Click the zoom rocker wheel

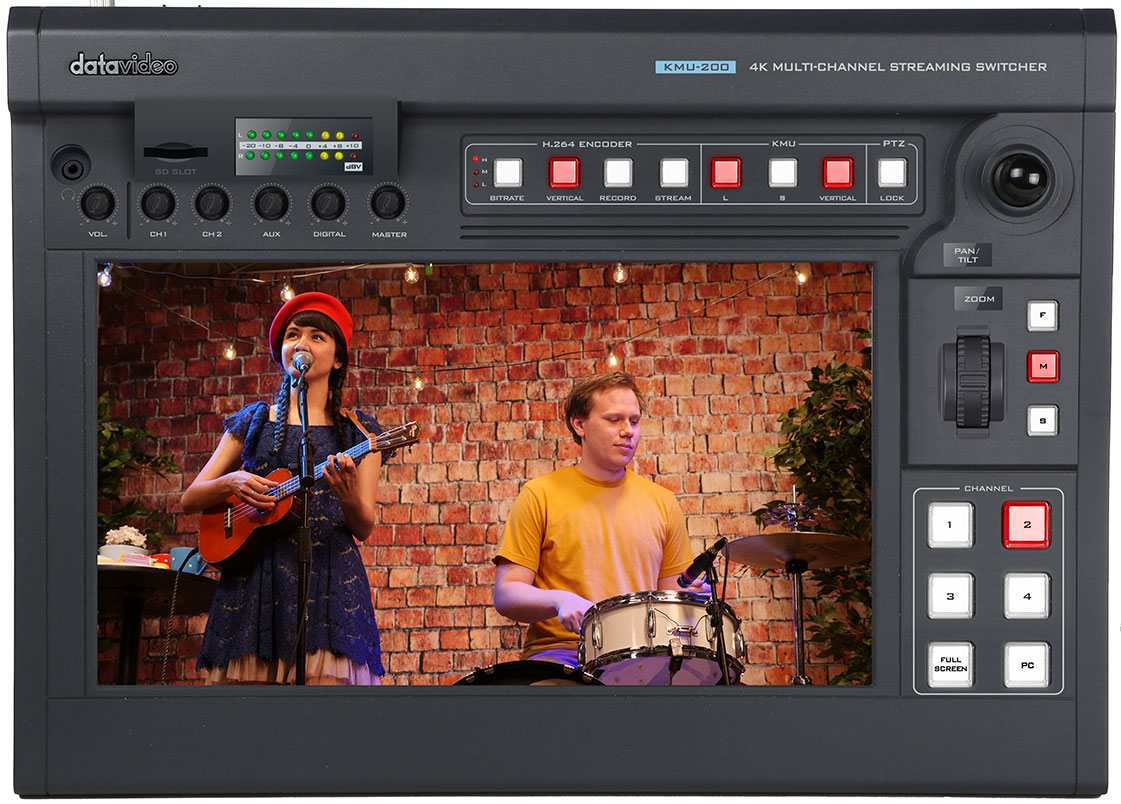click(972, 381)
